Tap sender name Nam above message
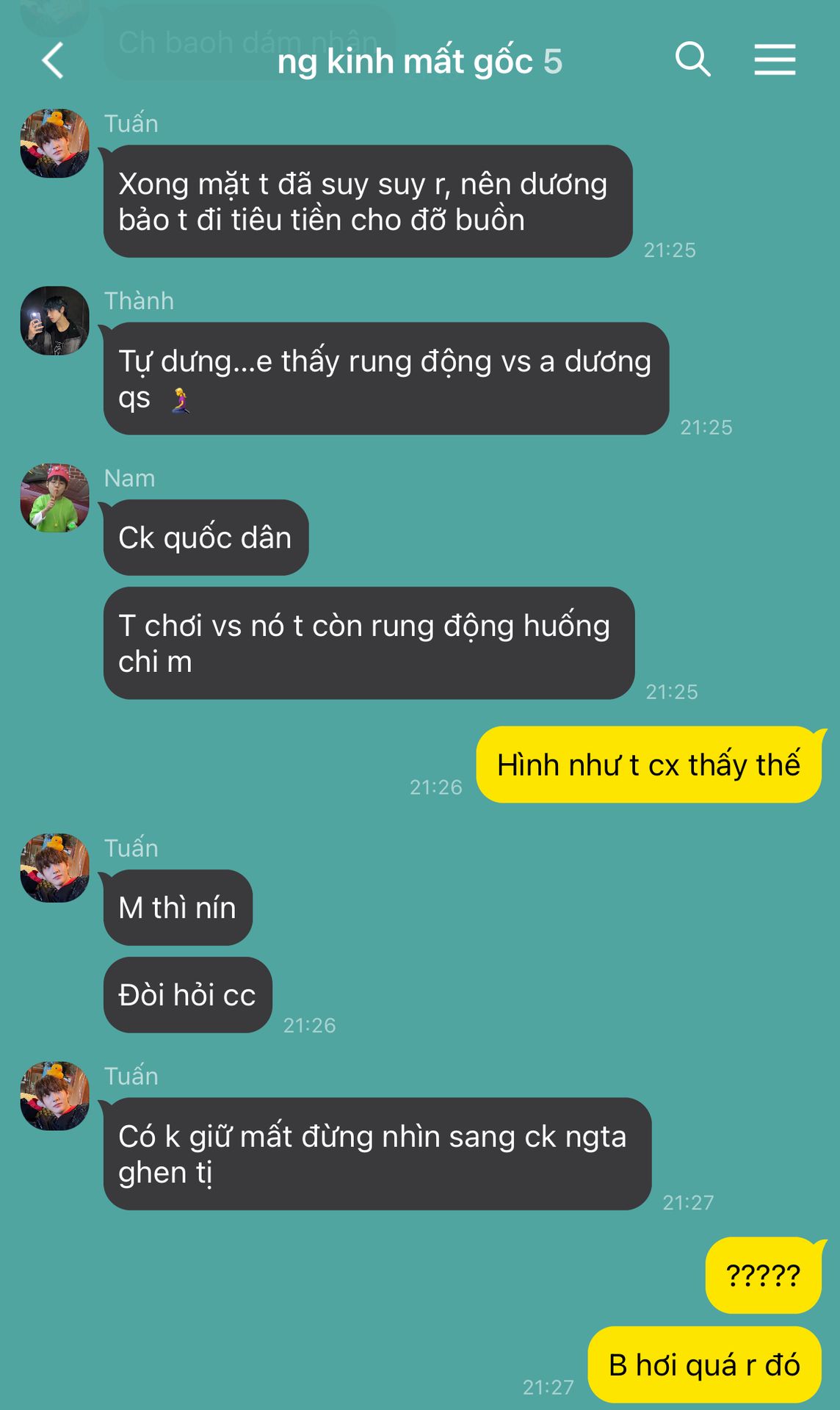 point(129,478)
